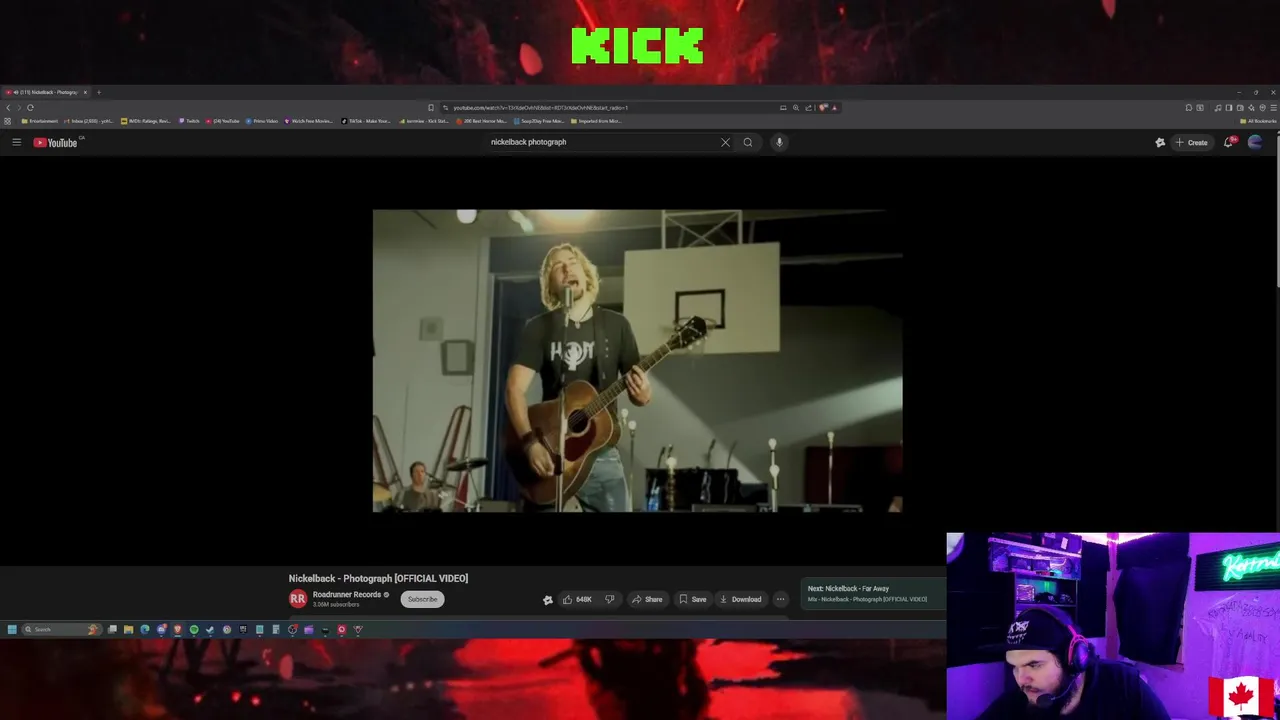Open YouTube notifications bell
The image size is (1280, 720).
click(x=1229, y=142)
